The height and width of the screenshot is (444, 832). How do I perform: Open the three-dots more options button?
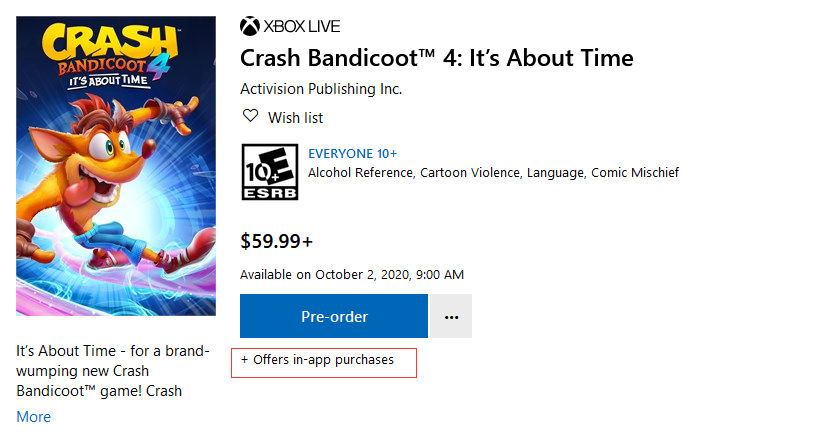click(x=451, y=316)
